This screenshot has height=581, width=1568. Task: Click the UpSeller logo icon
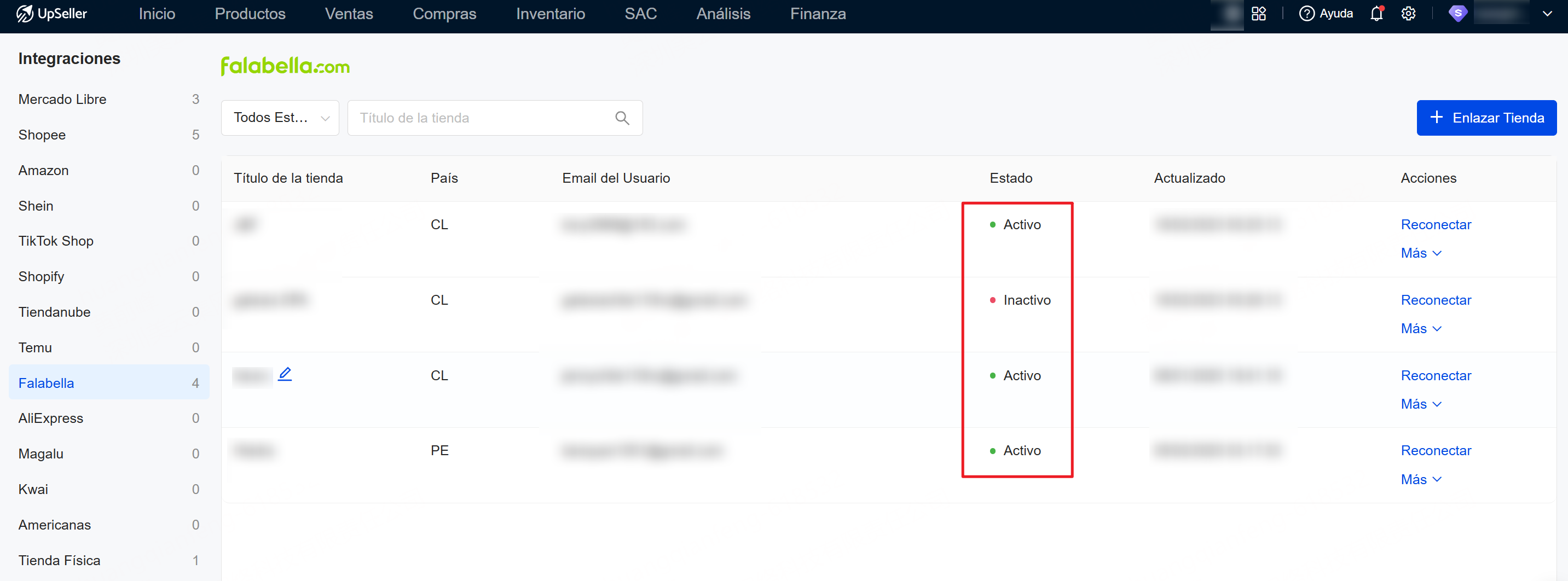click(x=24, y=13)
